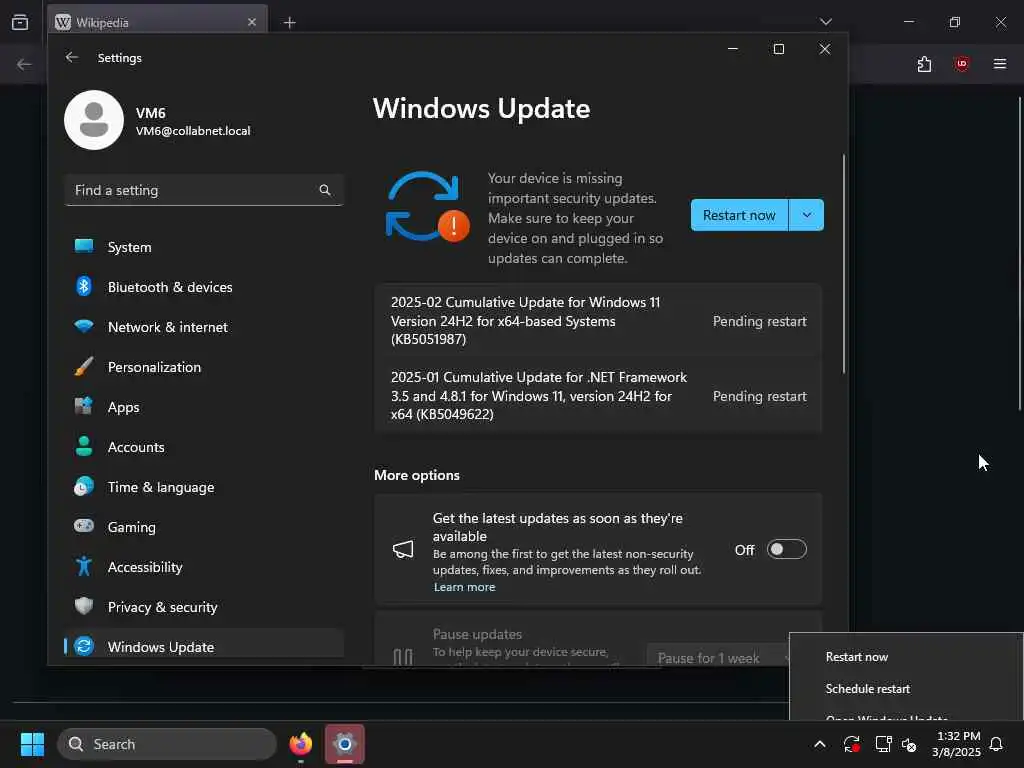Click the search magnifier in Find a setting
This screenshot has height=768, width=1024.
tap(325, 190)
